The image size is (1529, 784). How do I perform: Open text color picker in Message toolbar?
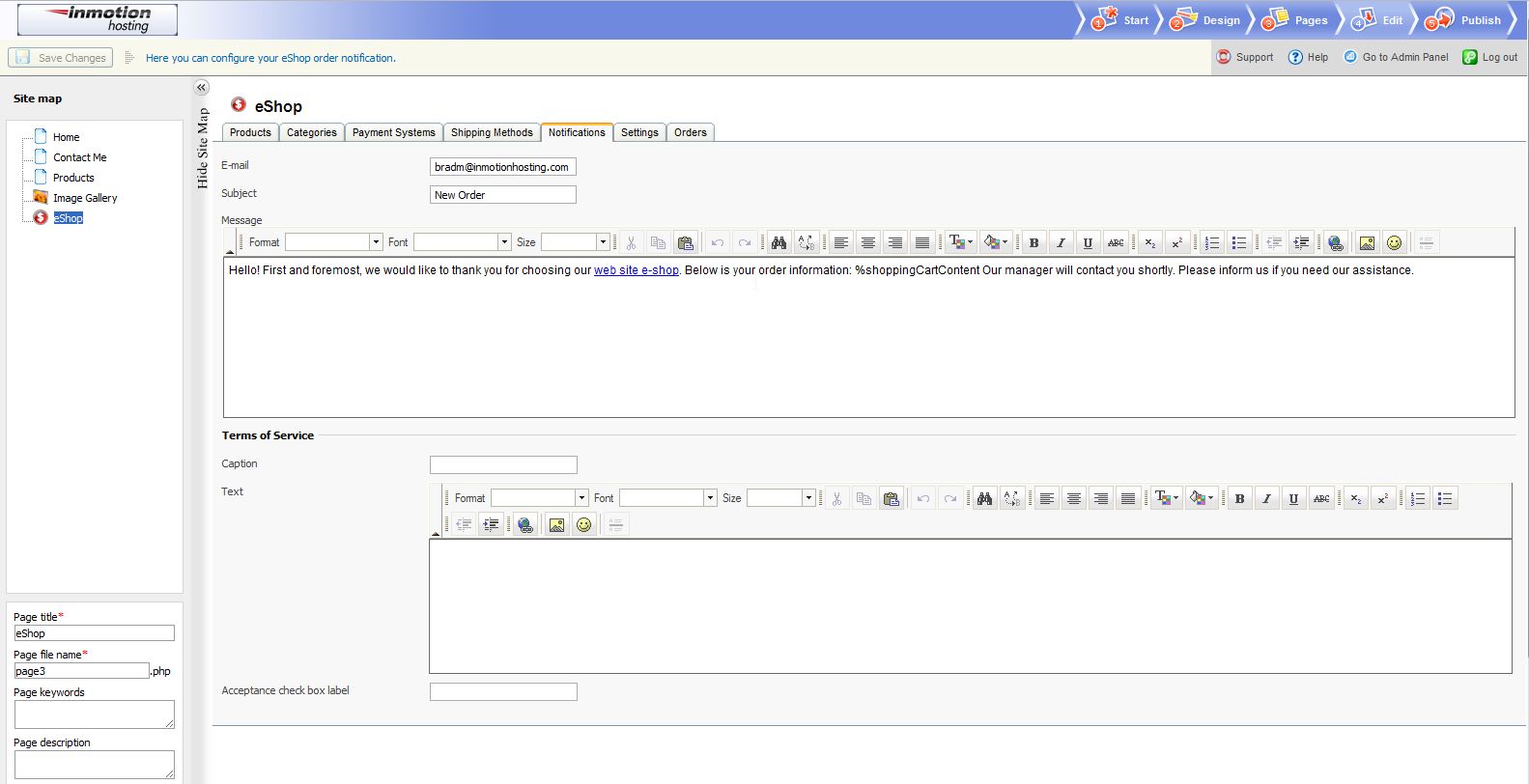960,242
